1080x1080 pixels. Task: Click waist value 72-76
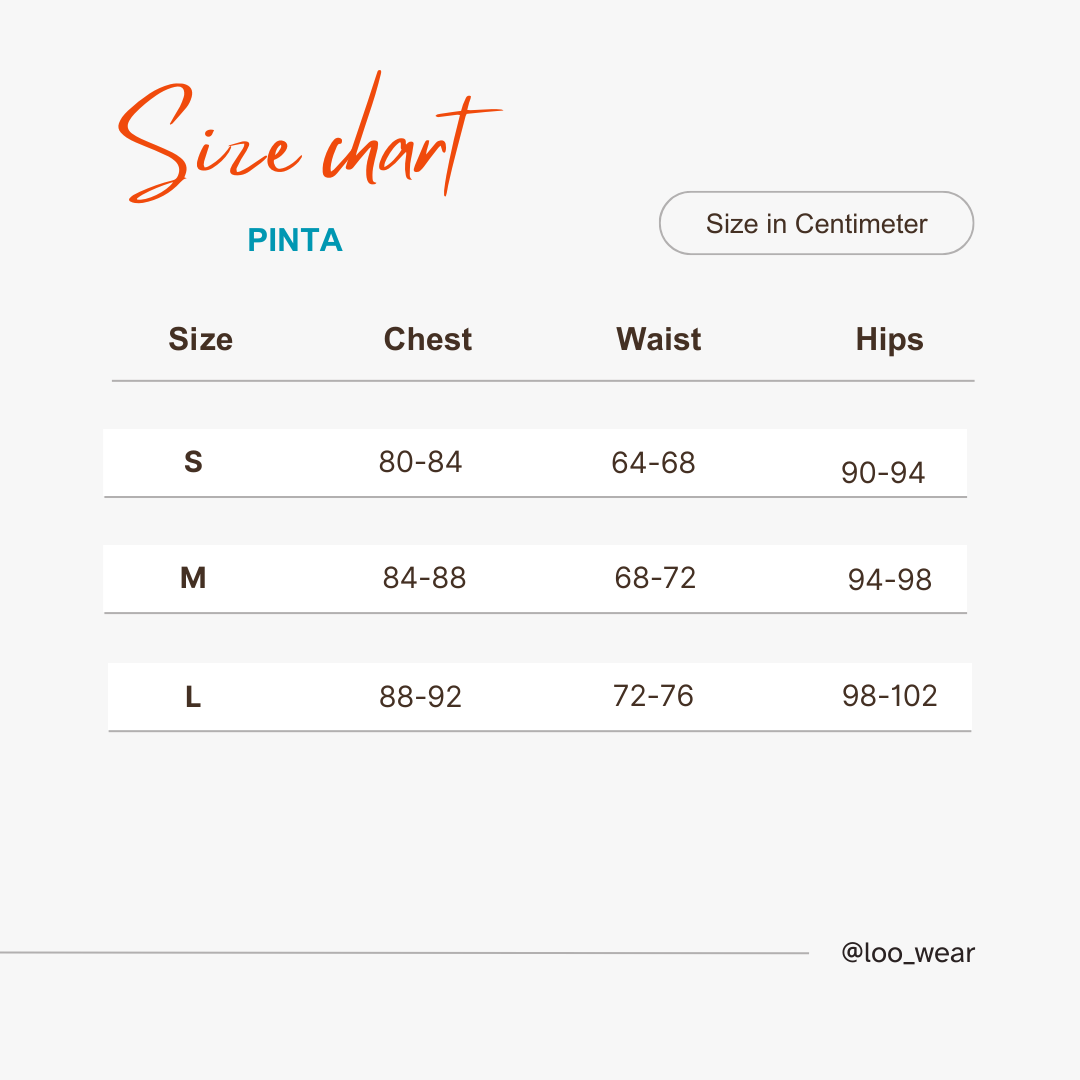click(x=653, y=696)
